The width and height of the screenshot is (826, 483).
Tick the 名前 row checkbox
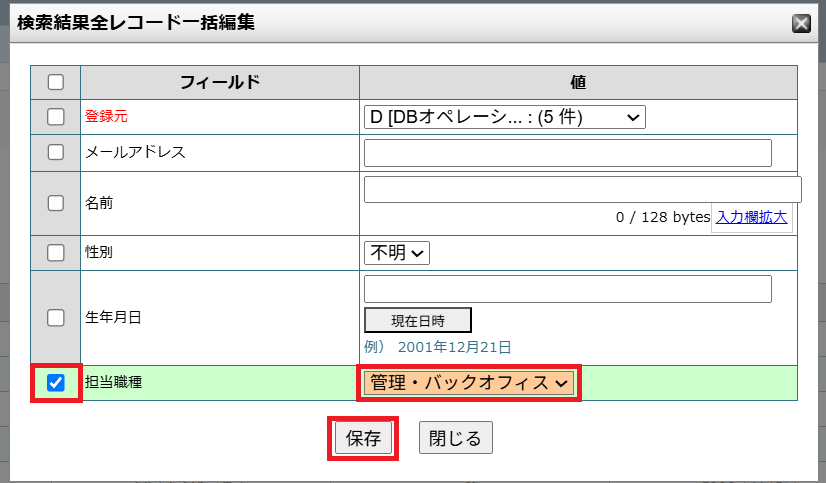[56, 202]
